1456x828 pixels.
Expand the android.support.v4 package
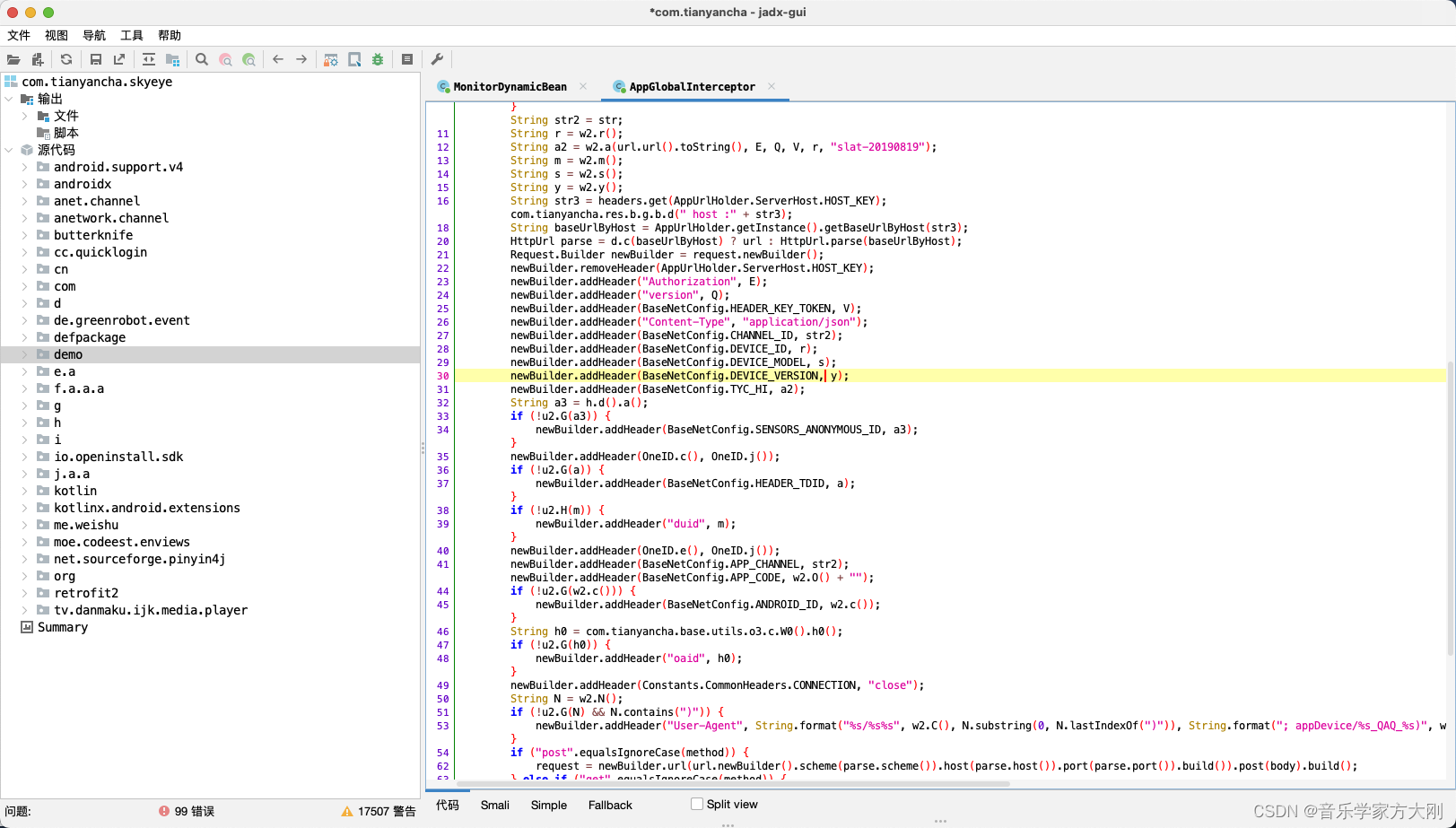click(x=24, y=167)
